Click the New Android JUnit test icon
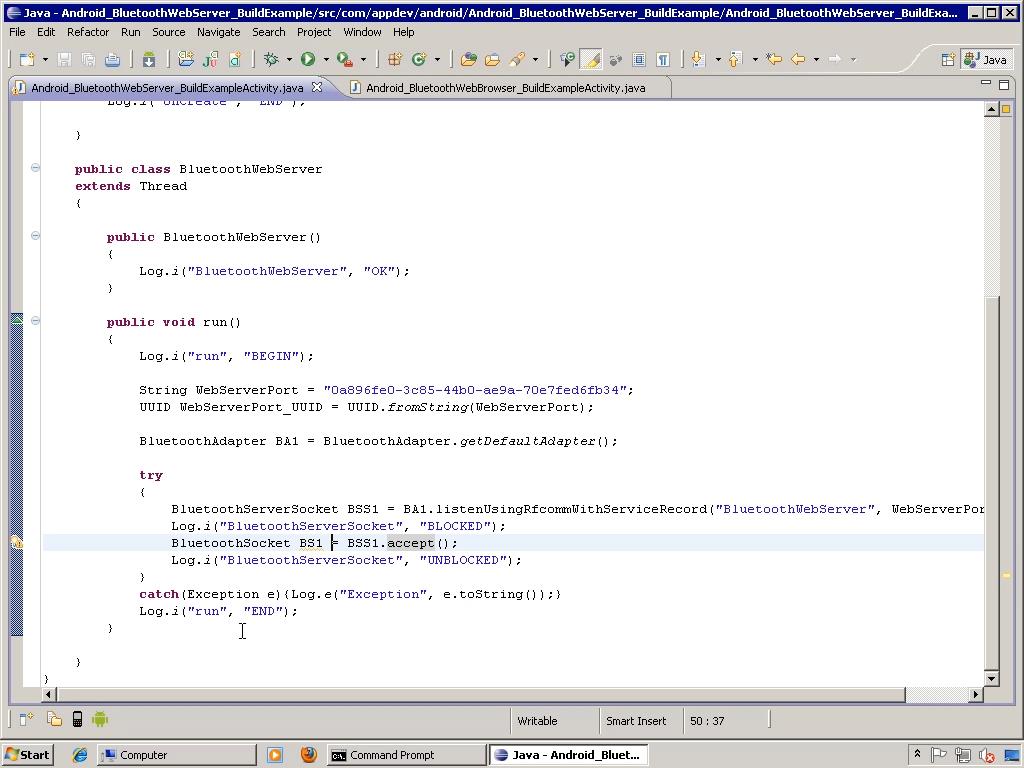 tap(210, 59)
